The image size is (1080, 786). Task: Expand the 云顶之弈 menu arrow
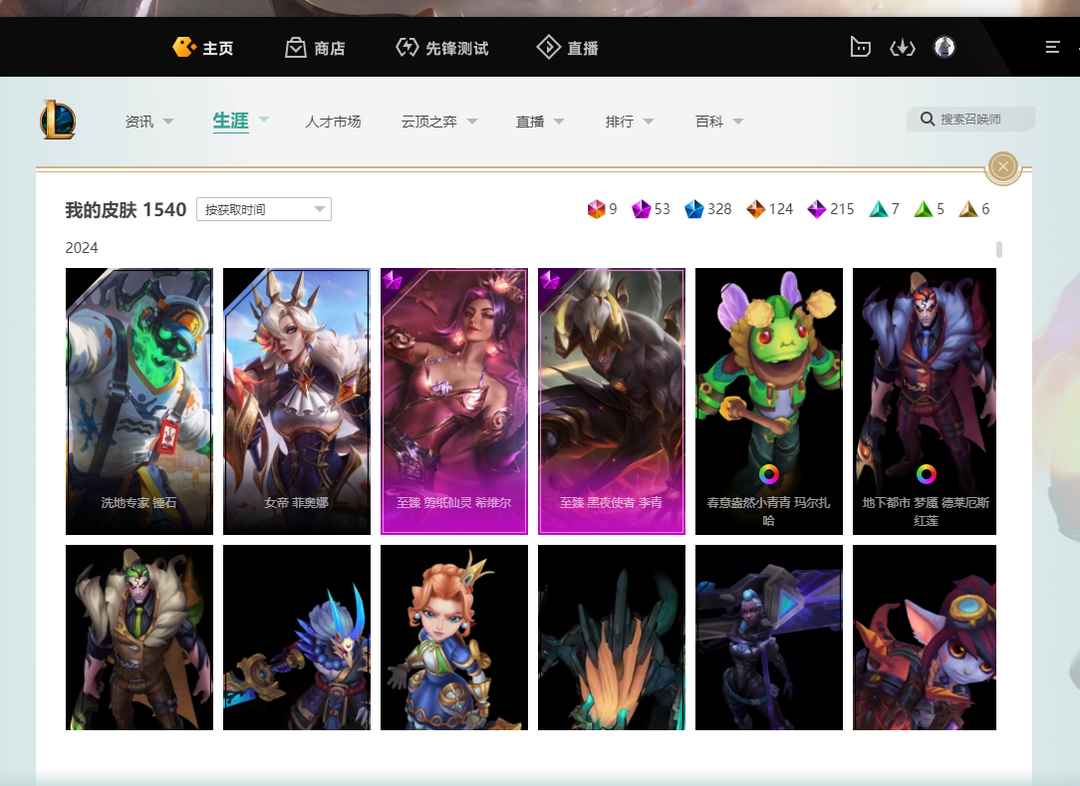[472, 121]
